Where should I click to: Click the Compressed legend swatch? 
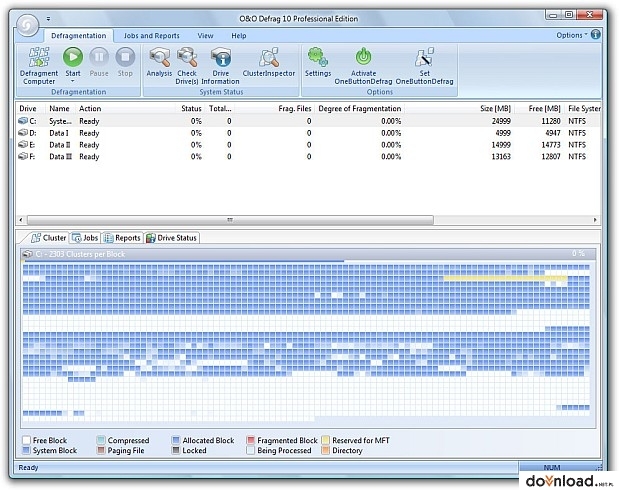pos(101,440)
